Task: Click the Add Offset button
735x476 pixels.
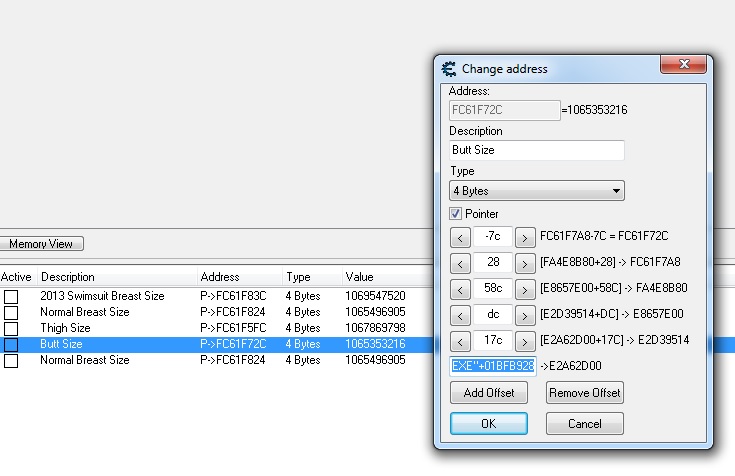Action: pos(489,392)
